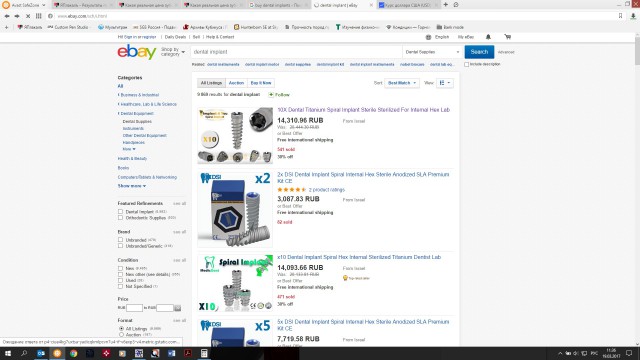The height and width of the screenshot is (360, 640).
Task: Expand Show more categories
Action: [132, 186]
